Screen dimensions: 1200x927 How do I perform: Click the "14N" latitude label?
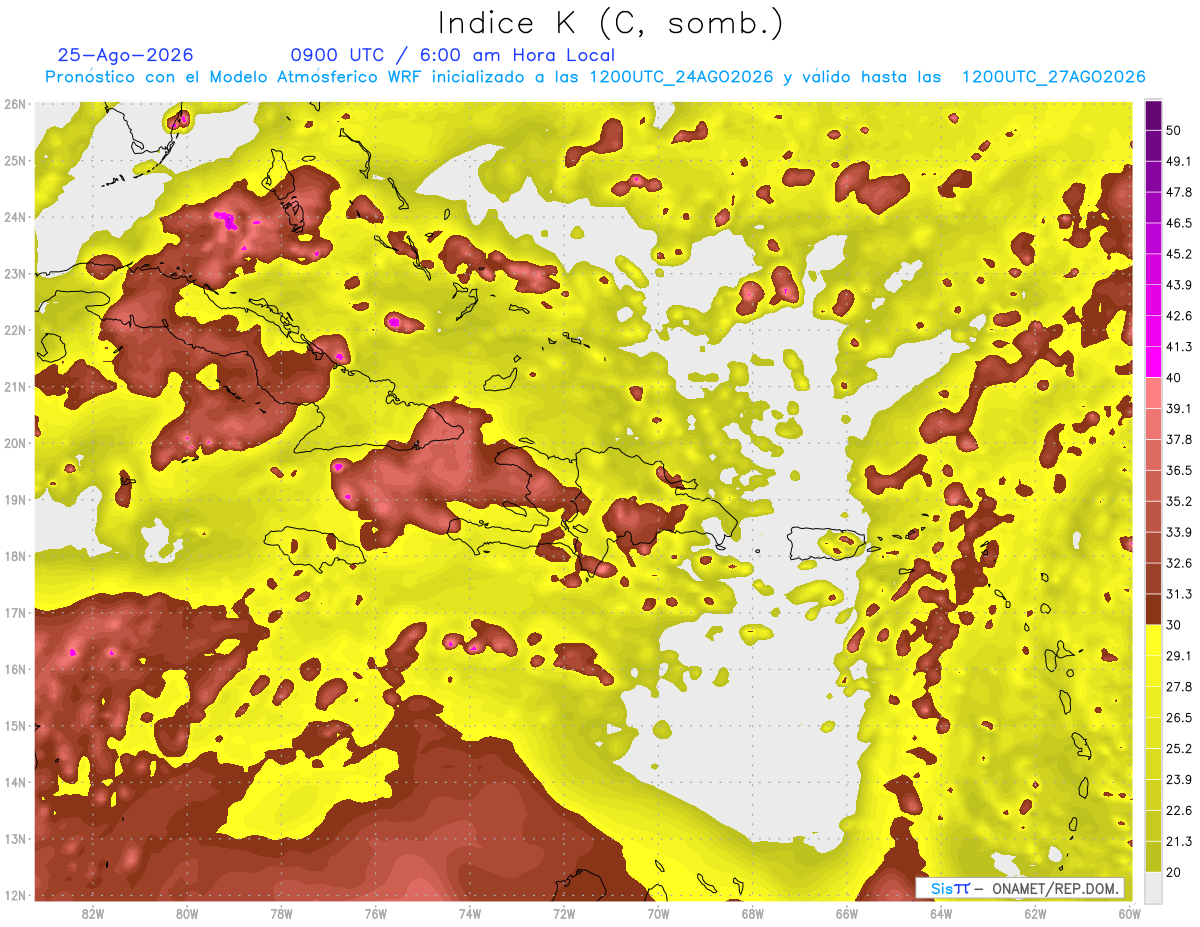14,782
